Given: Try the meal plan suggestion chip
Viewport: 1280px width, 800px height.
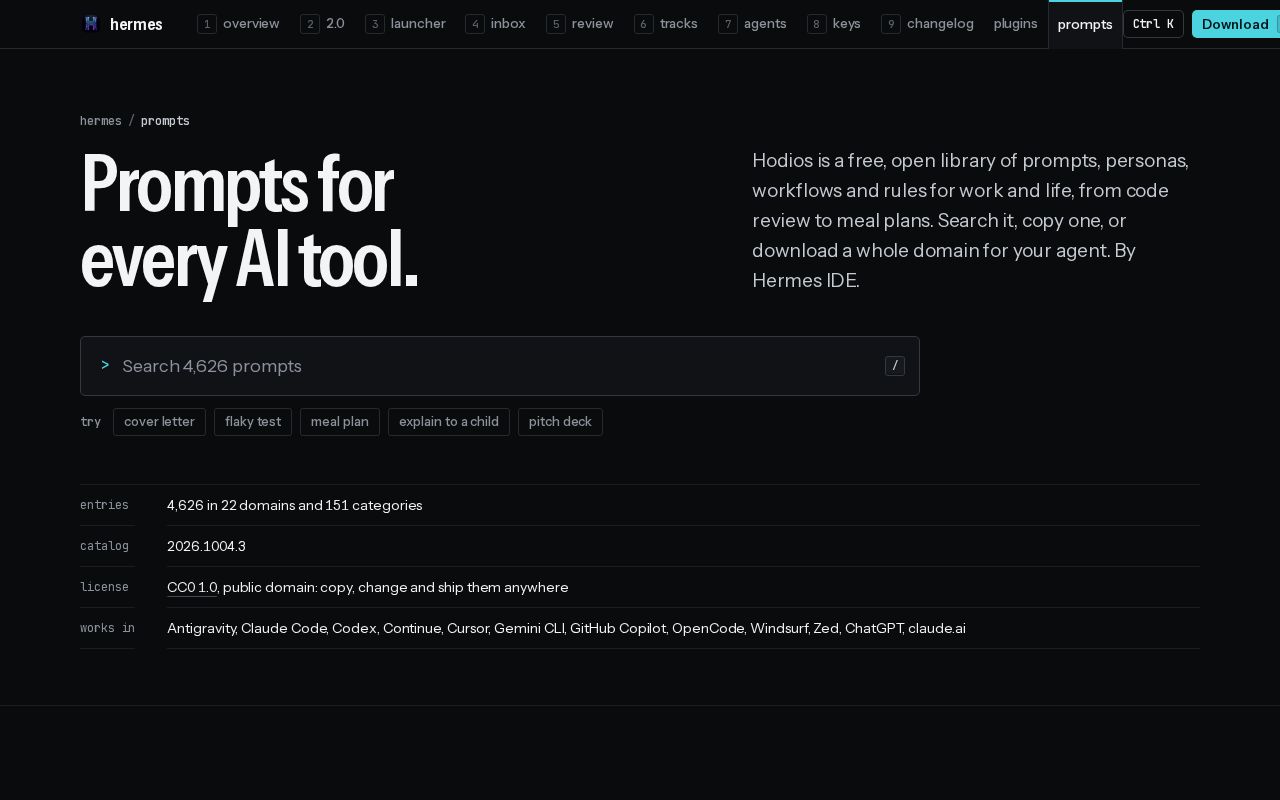Looking at the screenshot, I should (x=340, y=422).
